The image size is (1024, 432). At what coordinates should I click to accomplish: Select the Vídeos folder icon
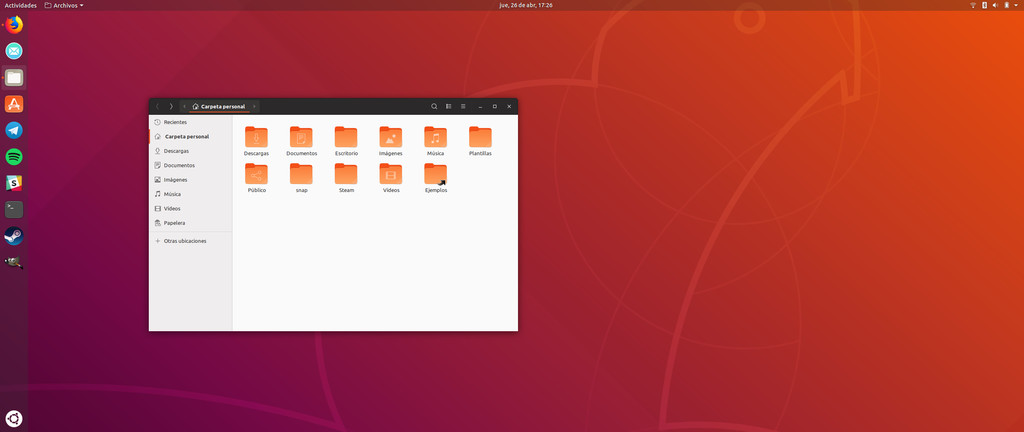point(391,174)
